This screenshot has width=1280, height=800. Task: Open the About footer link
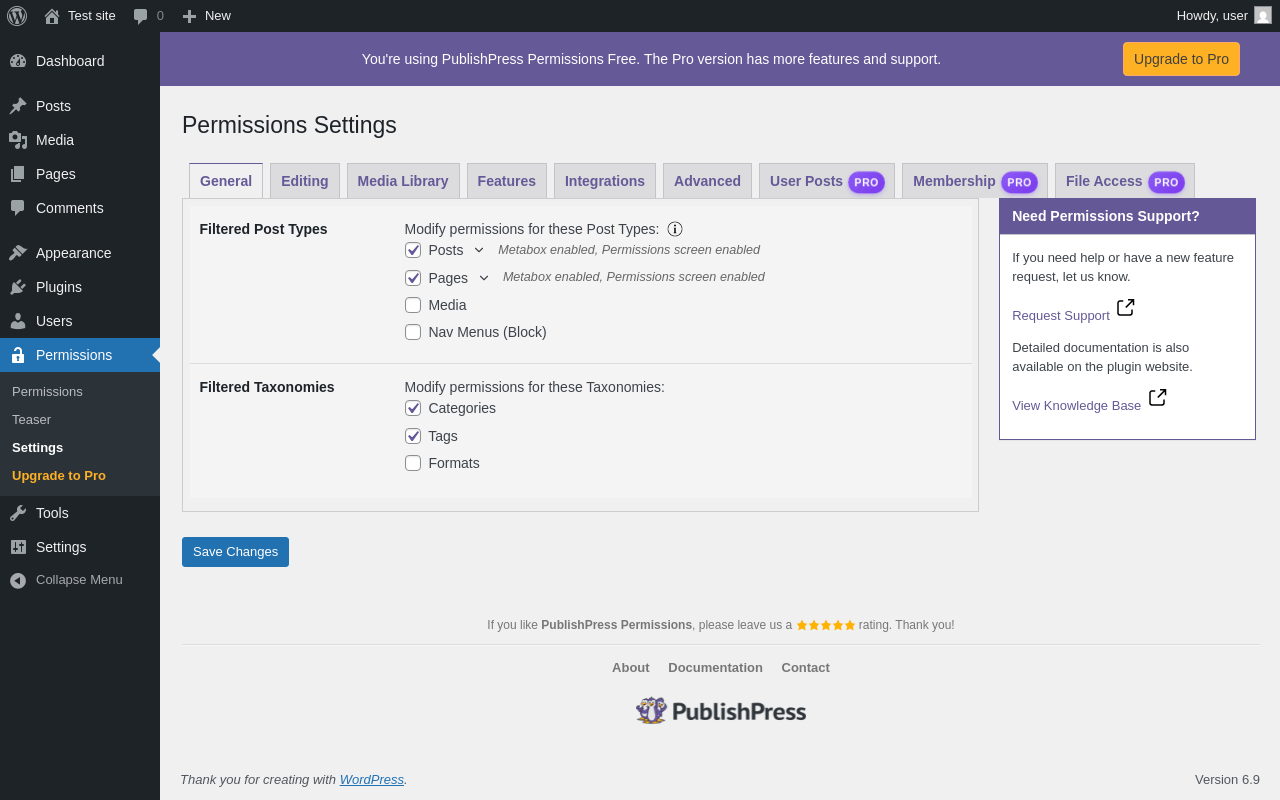coord(631,668)
